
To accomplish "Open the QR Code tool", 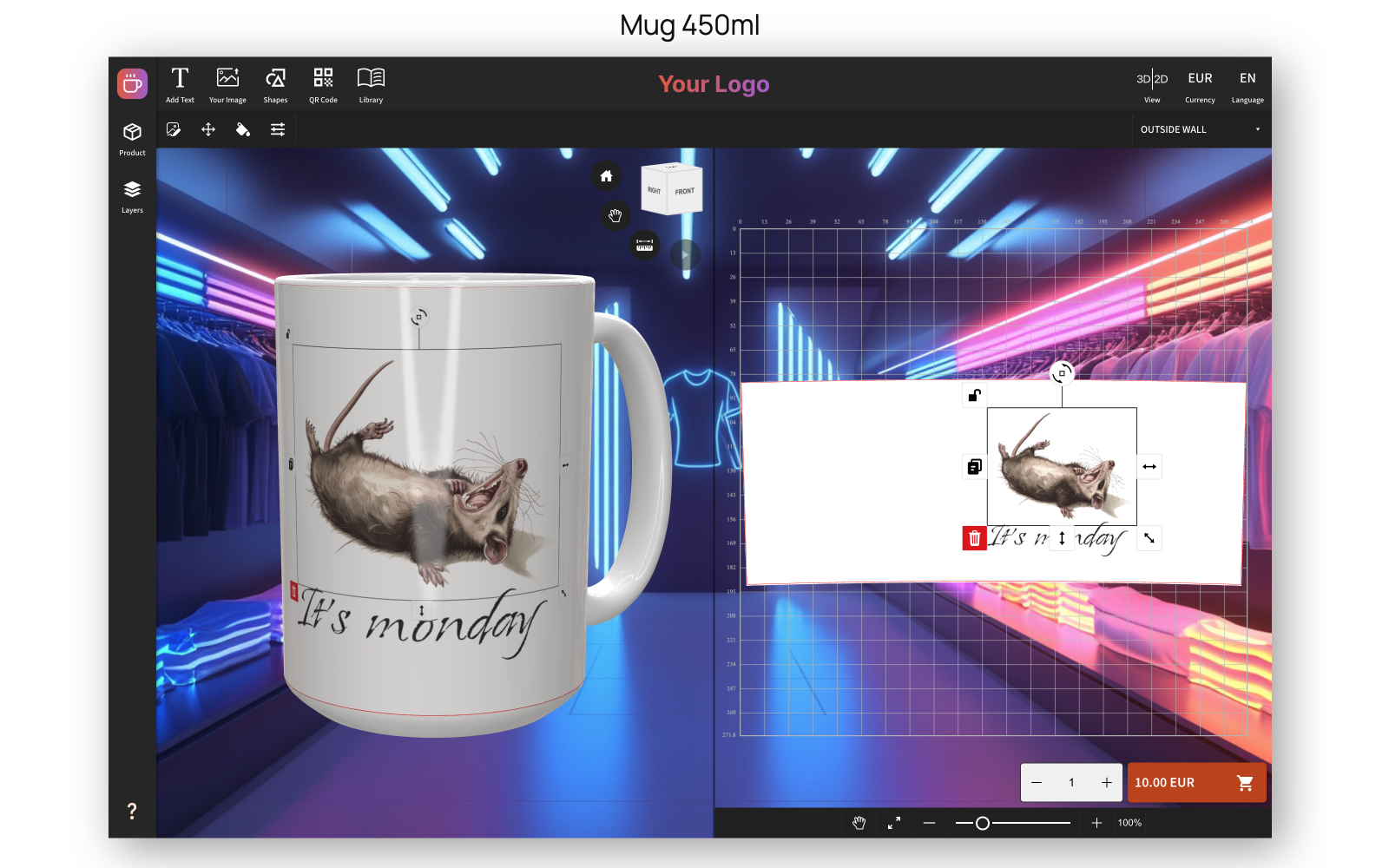I will 323,85.
